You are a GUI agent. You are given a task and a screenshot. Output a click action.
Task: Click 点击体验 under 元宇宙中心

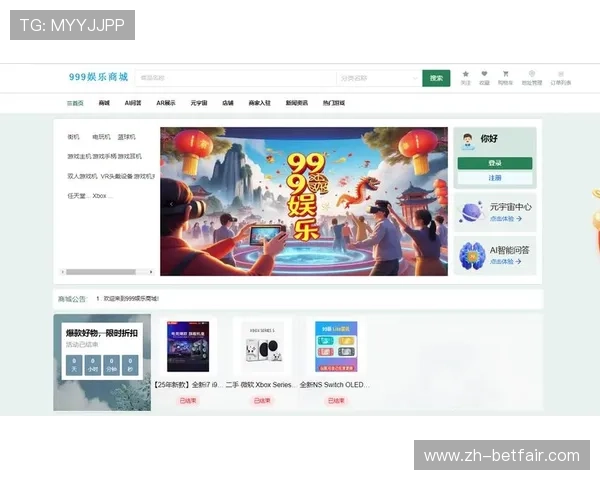506,219
